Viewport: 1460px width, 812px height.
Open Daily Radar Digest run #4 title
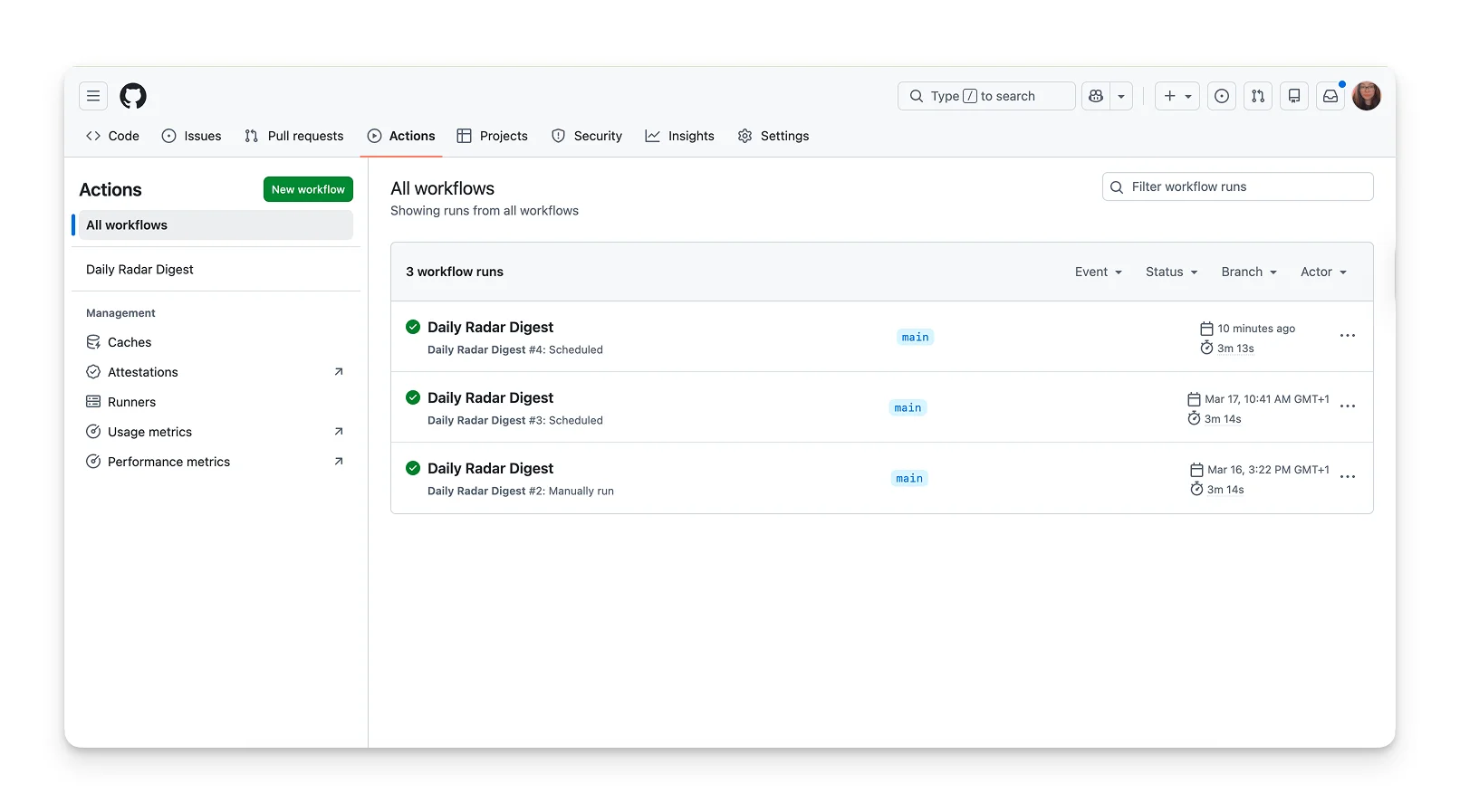coord(490,327)
